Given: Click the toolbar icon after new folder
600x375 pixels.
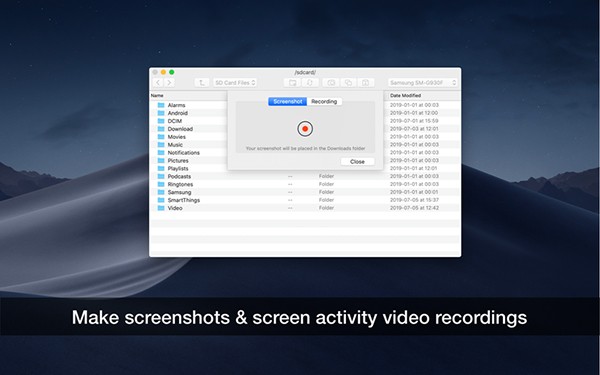Looking at the screenshot, I should 310,83.
